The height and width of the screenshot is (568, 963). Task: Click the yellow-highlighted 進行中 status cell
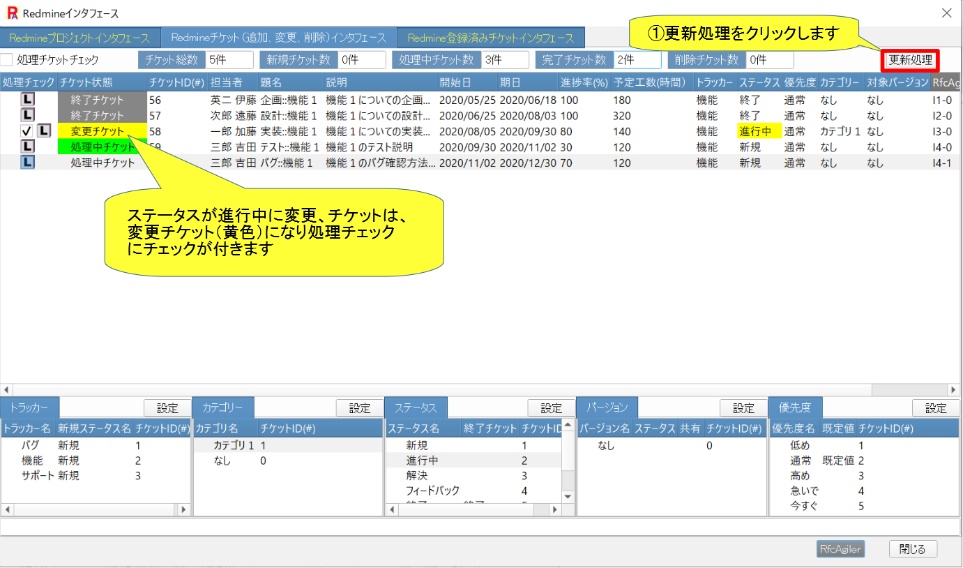coord(758,131)
